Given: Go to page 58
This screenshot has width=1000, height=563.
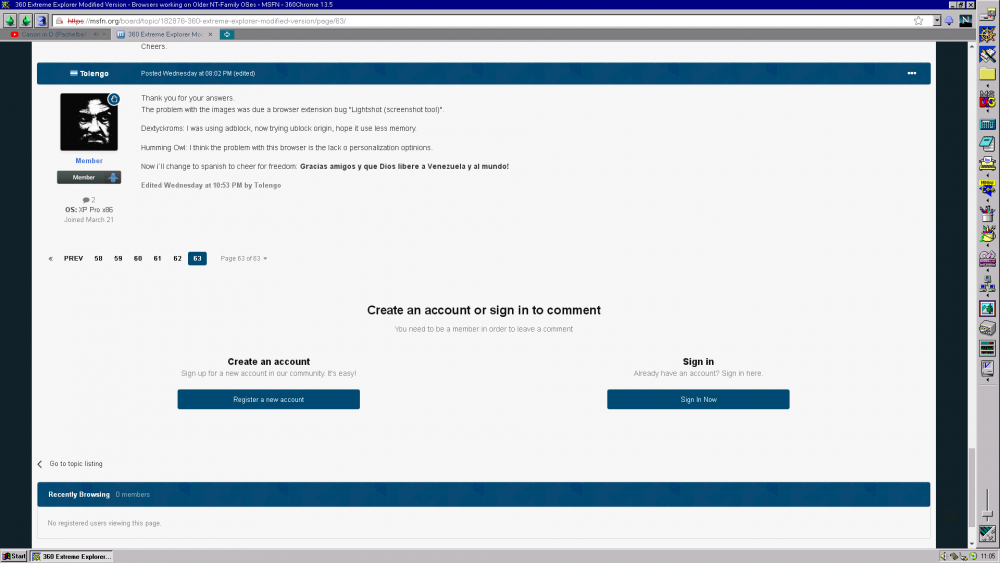Looking at the screenshot, I should pos(98,259).
